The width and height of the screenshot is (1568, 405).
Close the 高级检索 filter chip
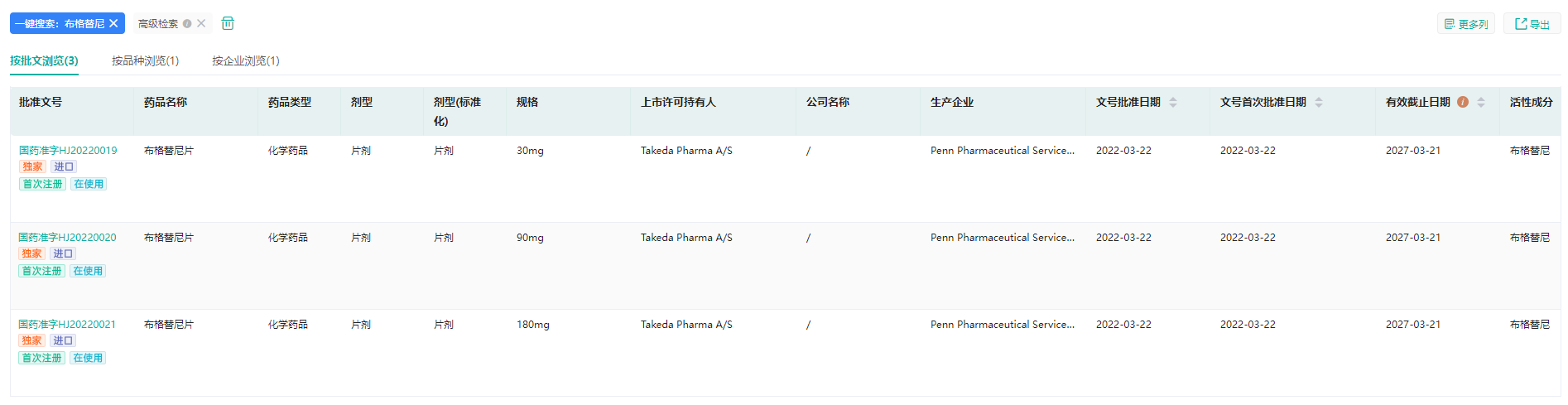[x=201, y=24]
